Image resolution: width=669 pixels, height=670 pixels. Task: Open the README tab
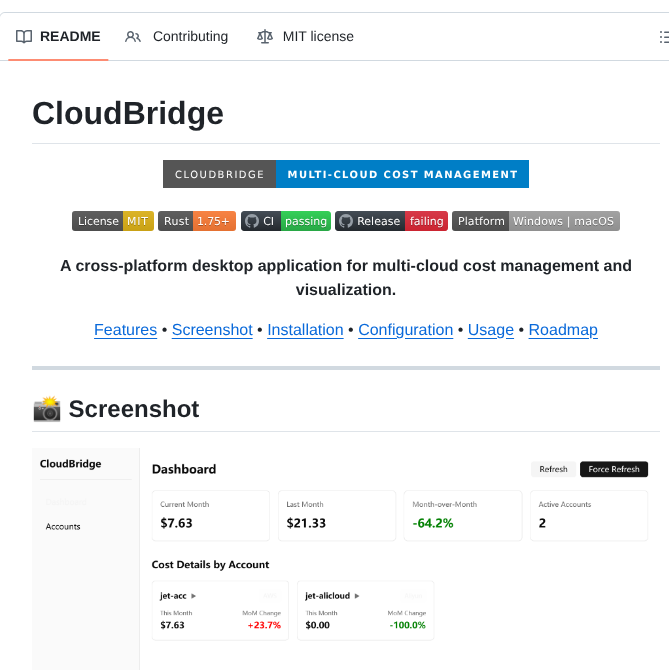tap(58, 37)
